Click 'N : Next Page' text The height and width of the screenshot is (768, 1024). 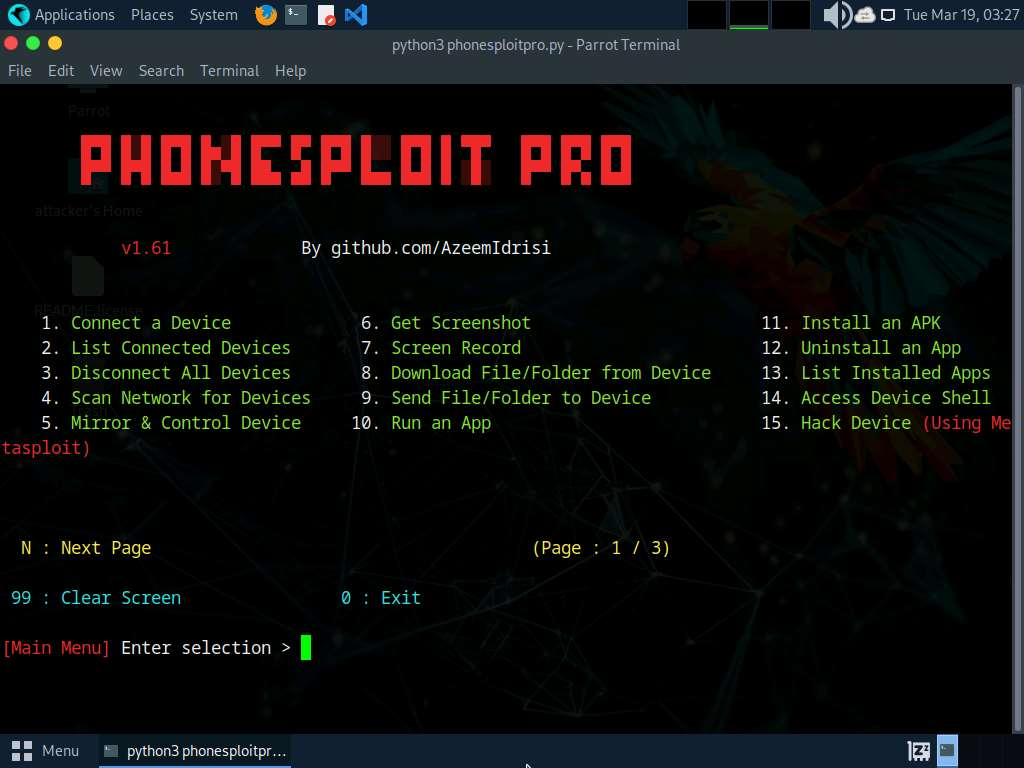tap(86, 548)
